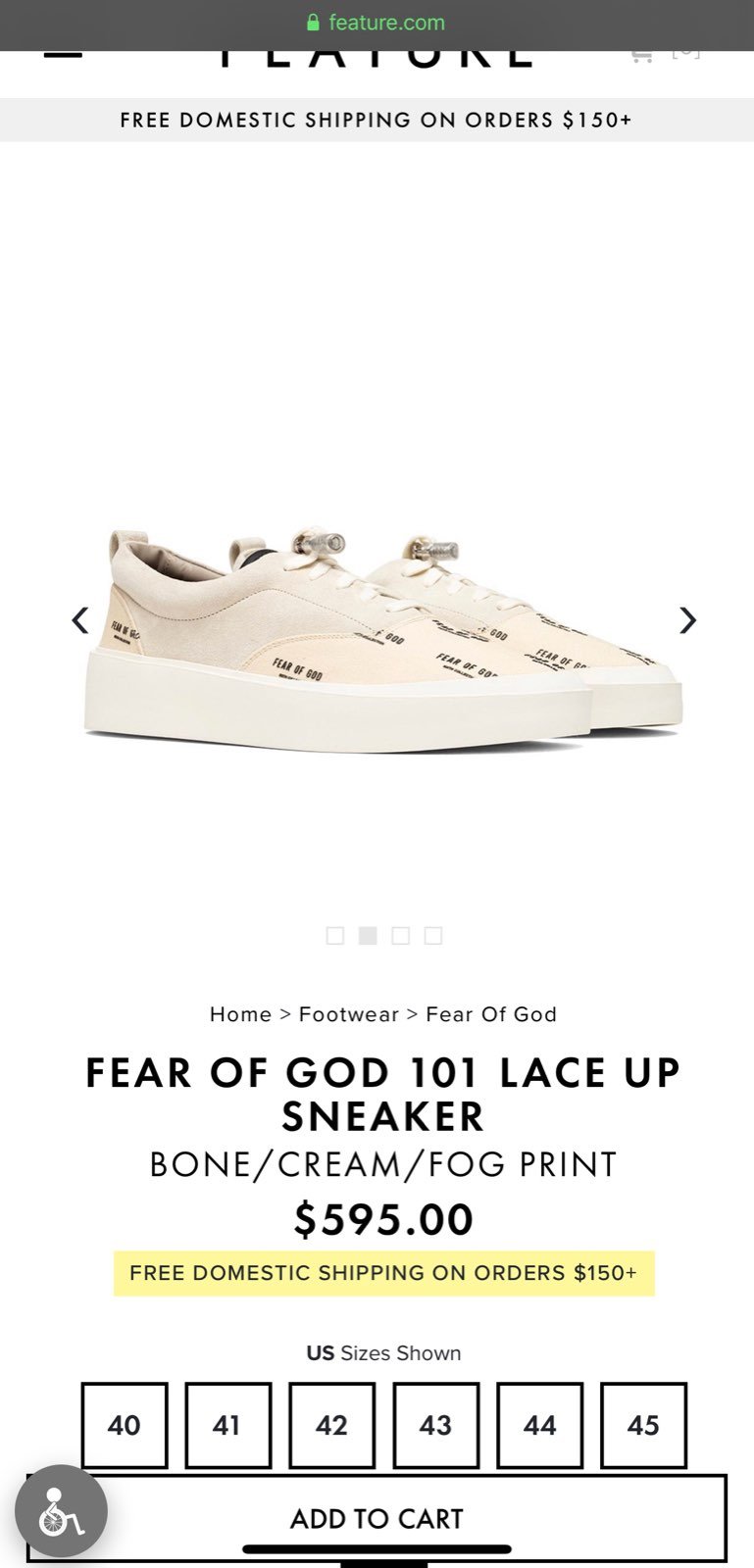
Task: Select the fourth image carousel dot
Action: click(x=433, y=936)
